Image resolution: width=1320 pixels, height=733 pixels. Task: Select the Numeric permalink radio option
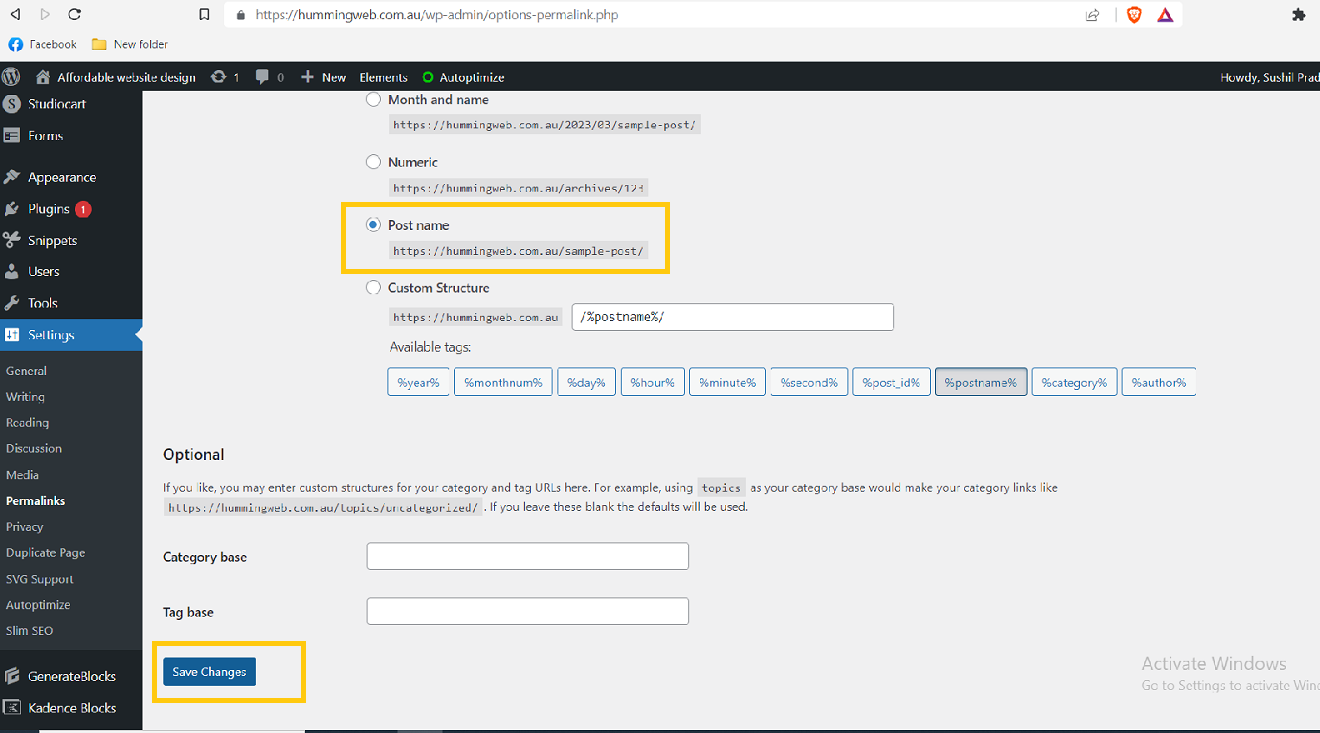373,162
